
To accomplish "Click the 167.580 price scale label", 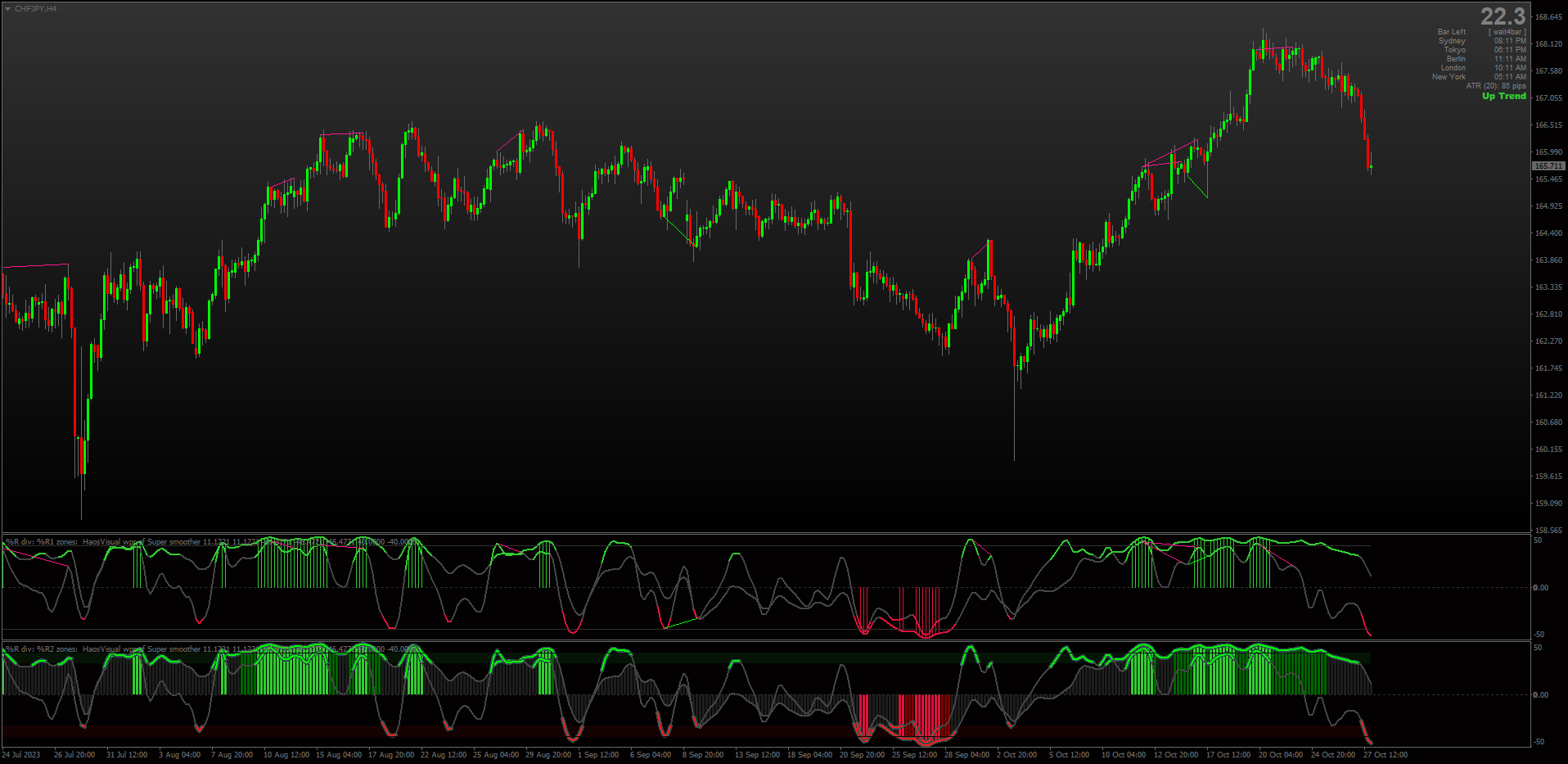I will point(1548,71).
